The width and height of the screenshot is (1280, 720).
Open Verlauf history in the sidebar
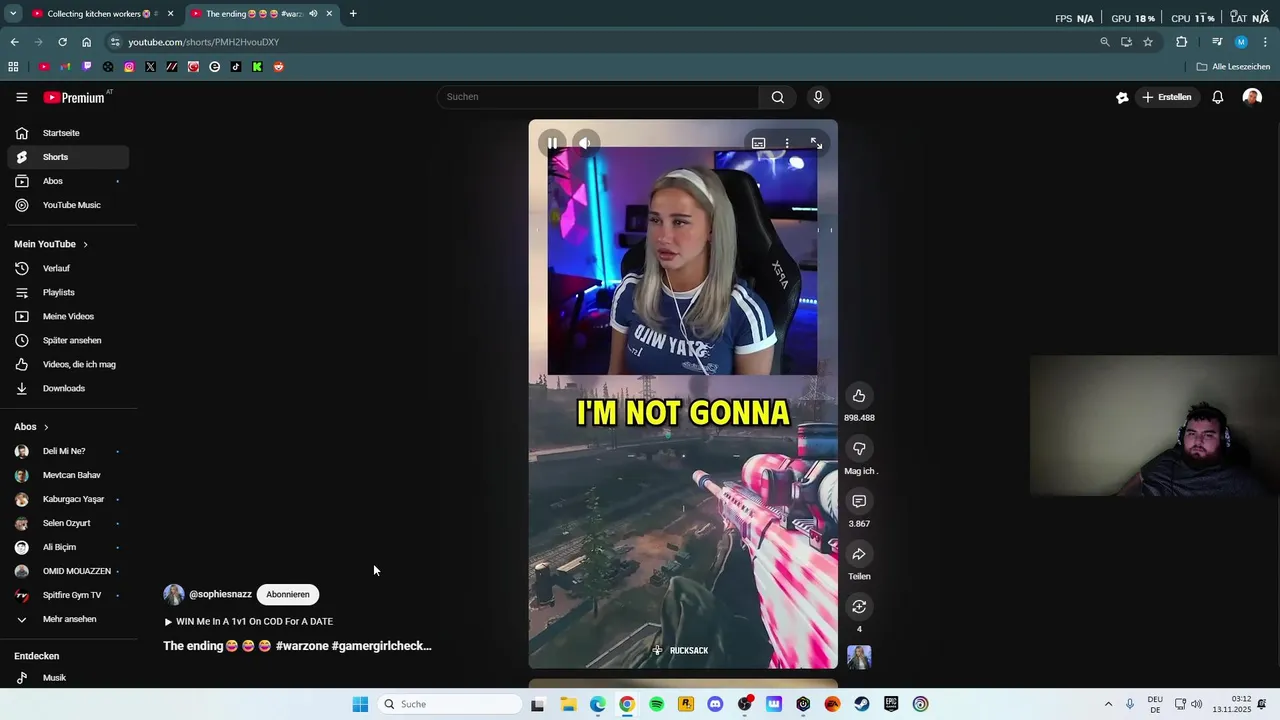68,268
